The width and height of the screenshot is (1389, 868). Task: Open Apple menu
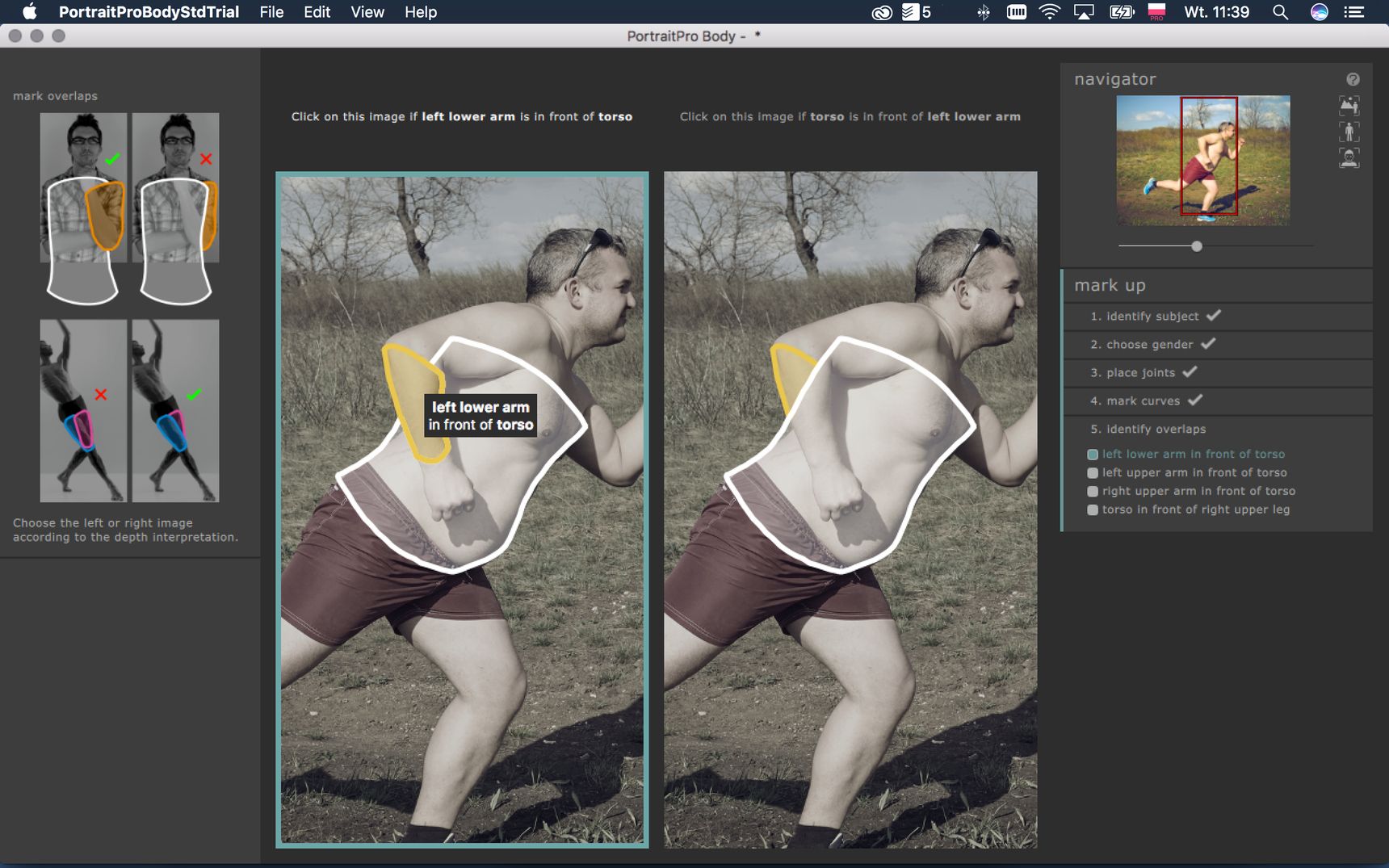30,11
